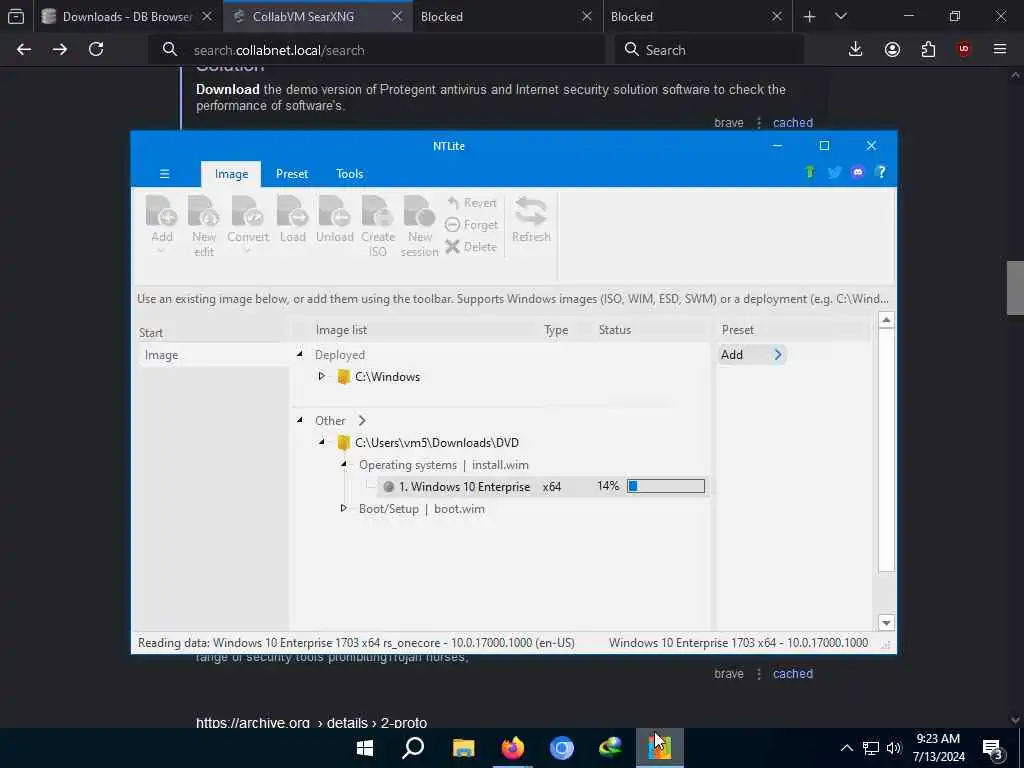Viewport: 1024px width, 768px height.
Task: Click the NTLite list scroll-up arrow
Action: click(886, 320)
